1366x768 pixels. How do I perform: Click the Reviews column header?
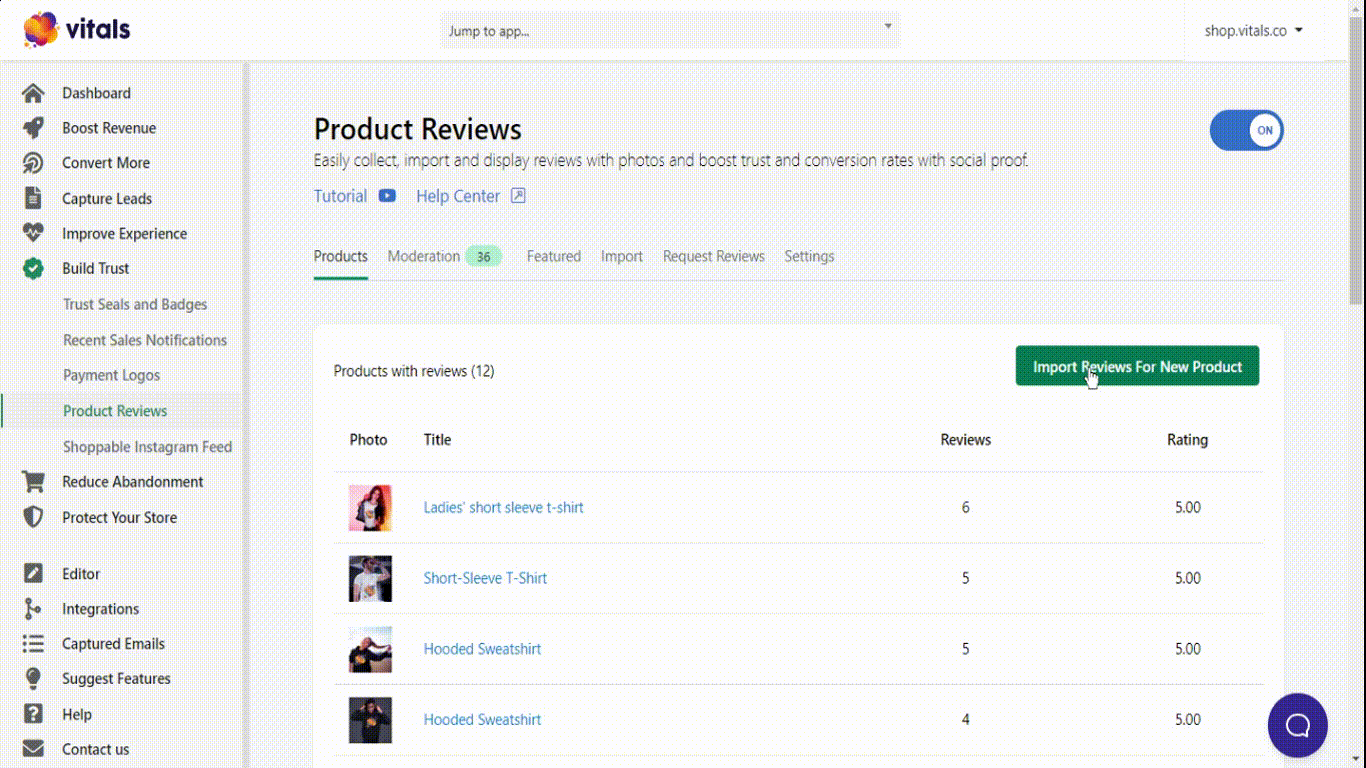966,439
